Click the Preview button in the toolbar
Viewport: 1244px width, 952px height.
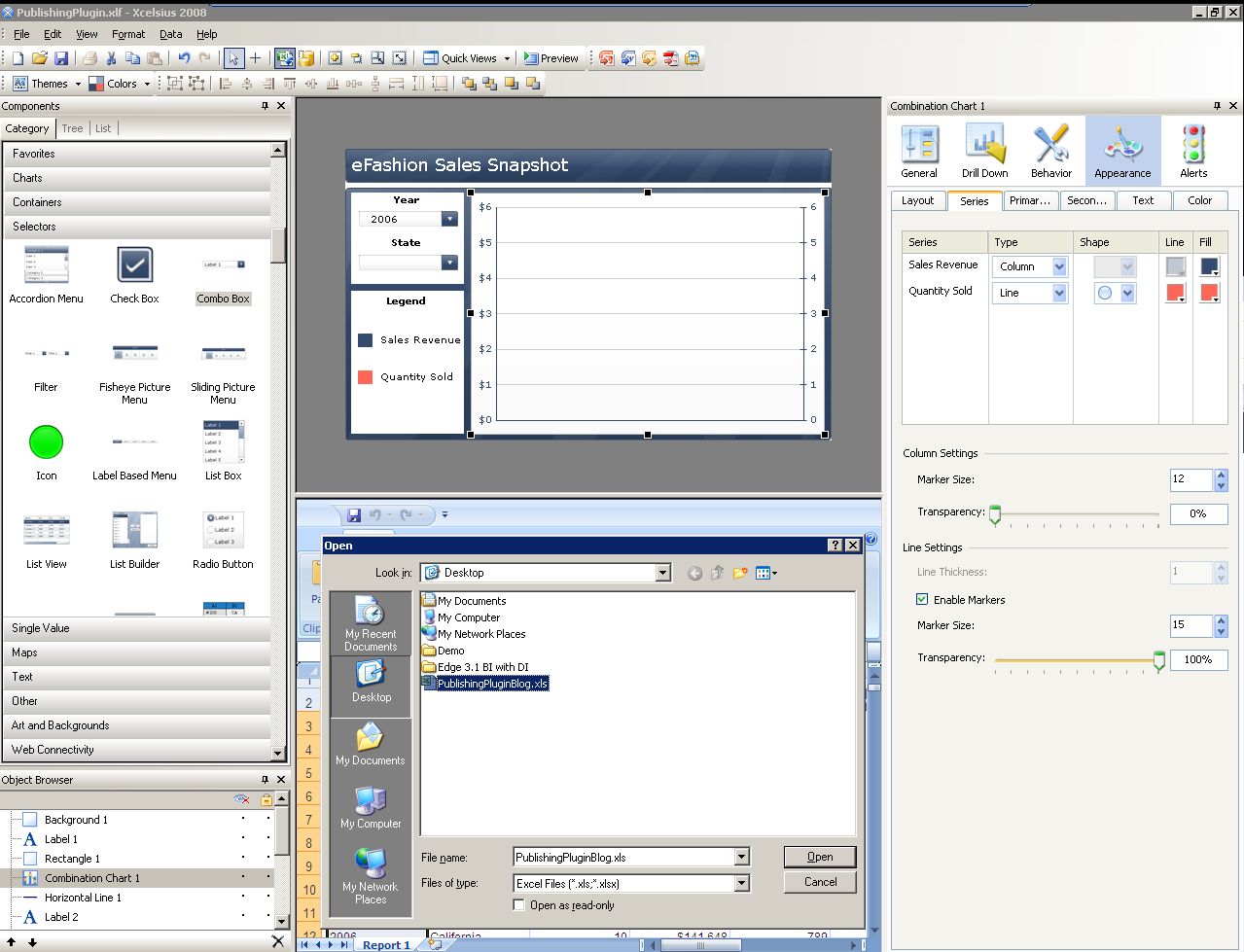pos(551,58)
